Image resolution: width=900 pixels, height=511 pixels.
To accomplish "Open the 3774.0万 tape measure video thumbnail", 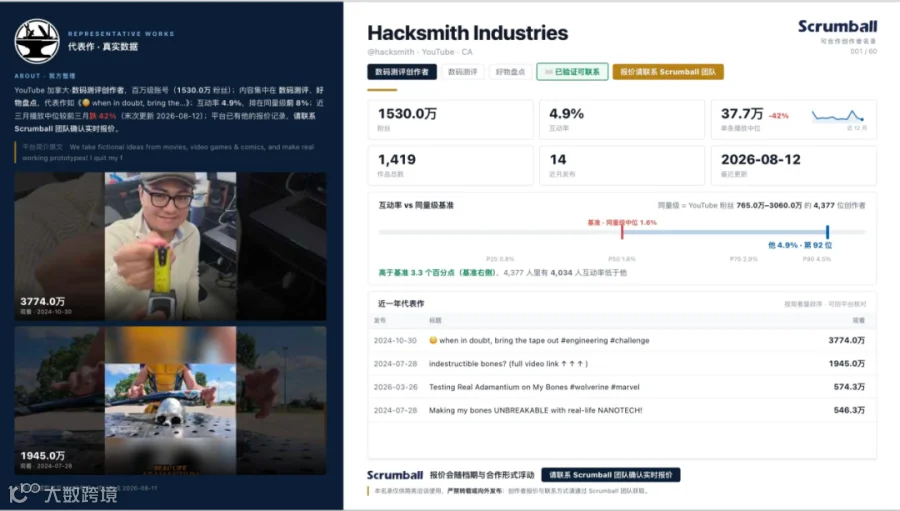I will [170, 246].
